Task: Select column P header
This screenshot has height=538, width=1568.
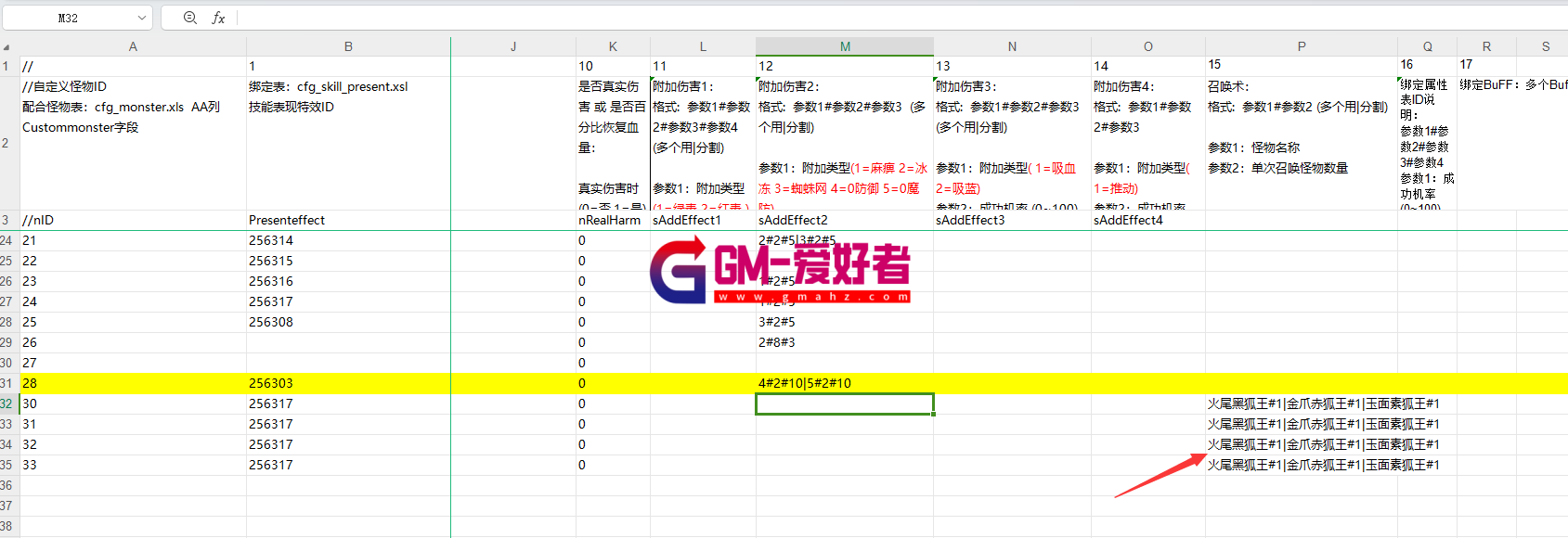Action: click(1302, 46)
